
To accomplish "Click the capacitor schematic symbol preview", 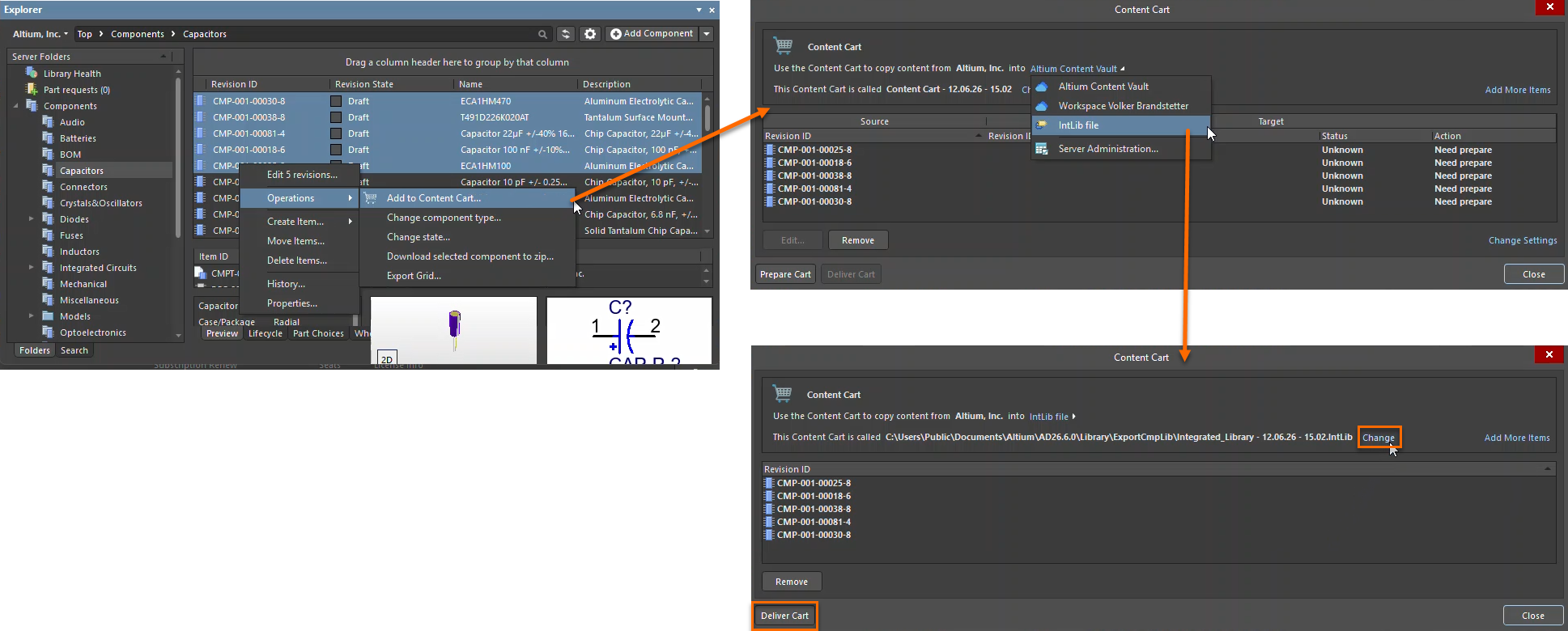I will tap(629, 330).
